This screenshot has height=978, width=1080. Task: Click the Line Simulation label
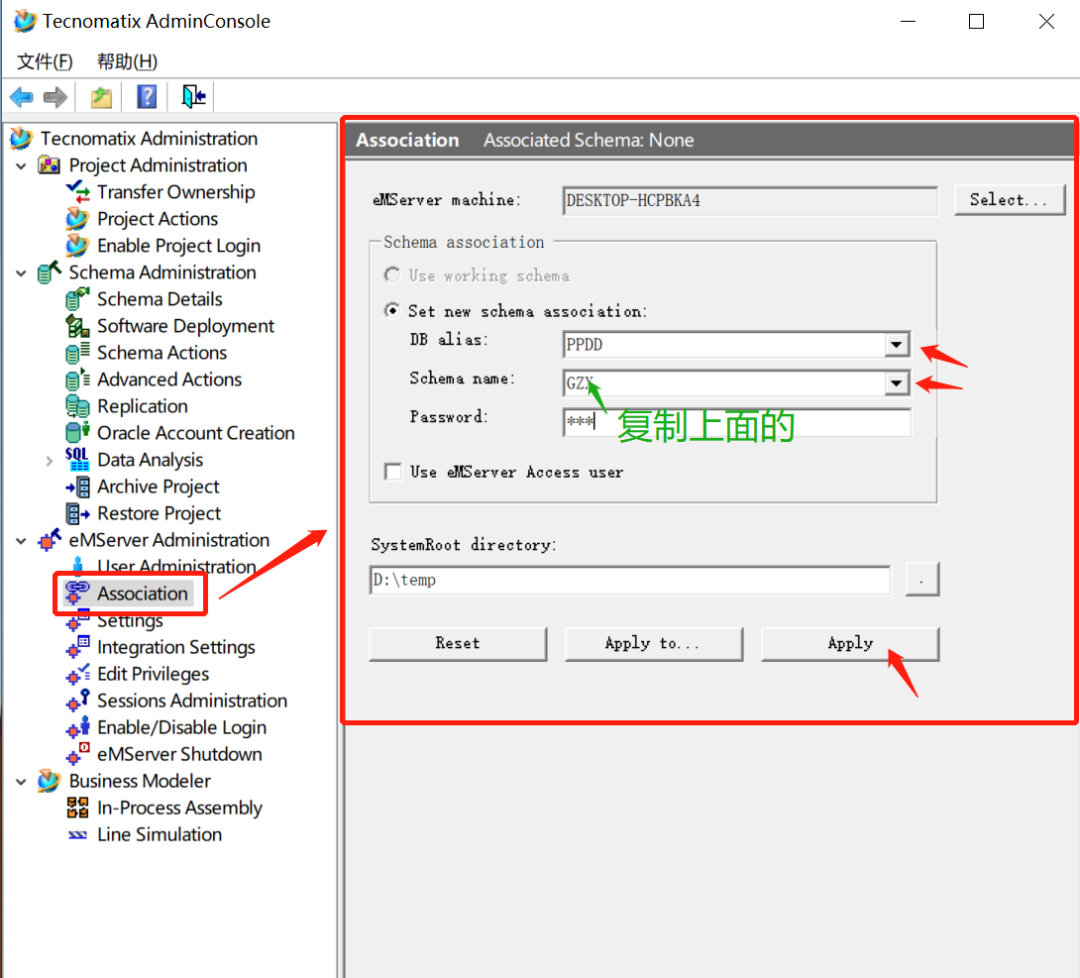[159, 835]
